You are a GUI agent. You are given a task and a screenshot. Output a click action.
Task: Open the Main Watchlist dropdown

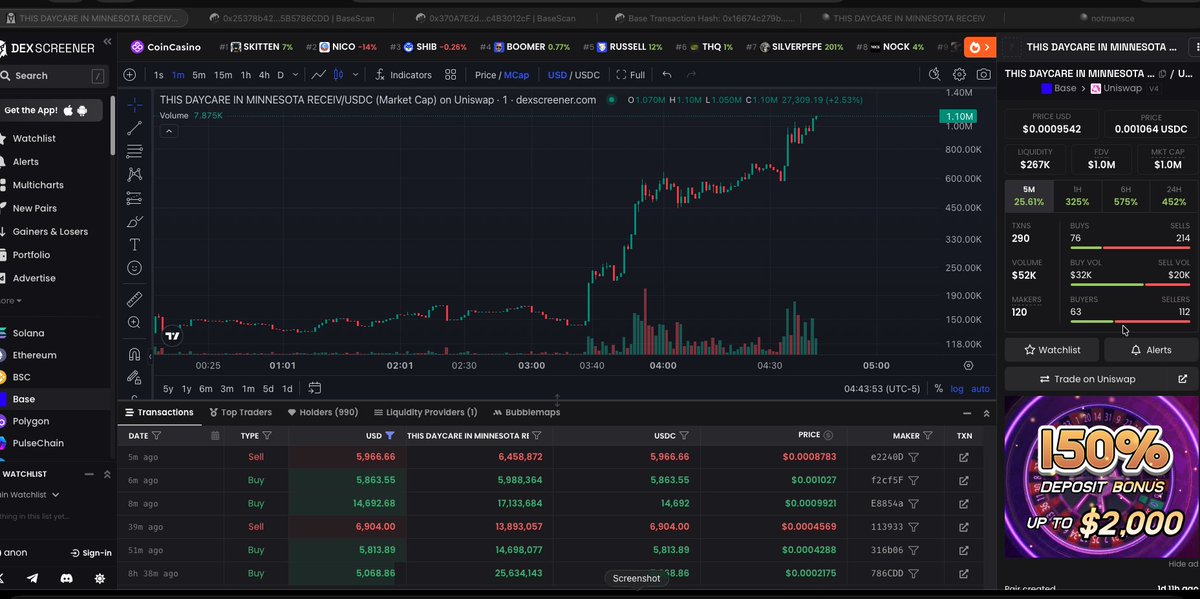(28, 494)
